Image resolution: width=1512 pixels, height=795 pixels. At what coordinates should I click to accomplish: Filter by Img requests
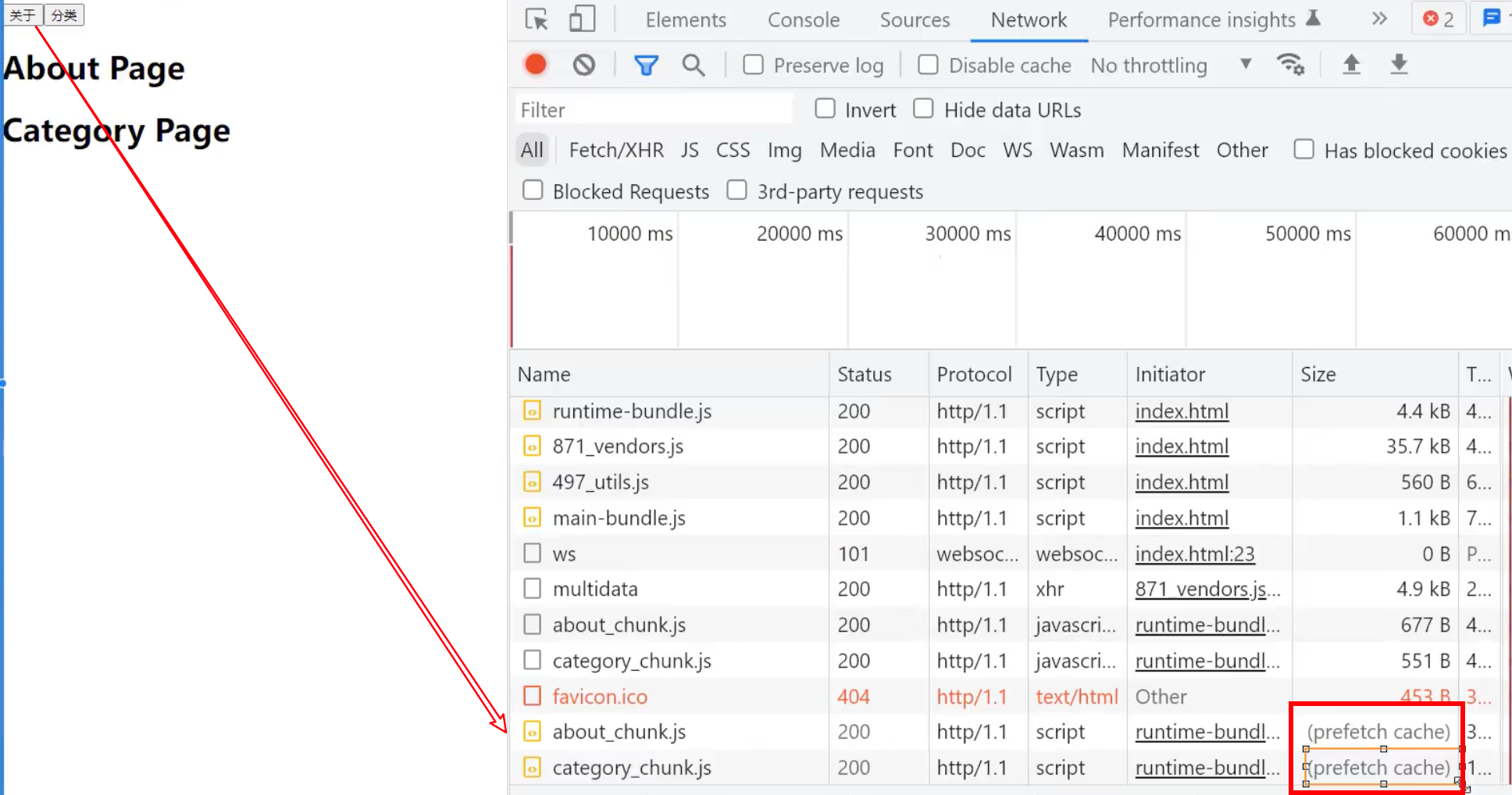tap(784, 150)
